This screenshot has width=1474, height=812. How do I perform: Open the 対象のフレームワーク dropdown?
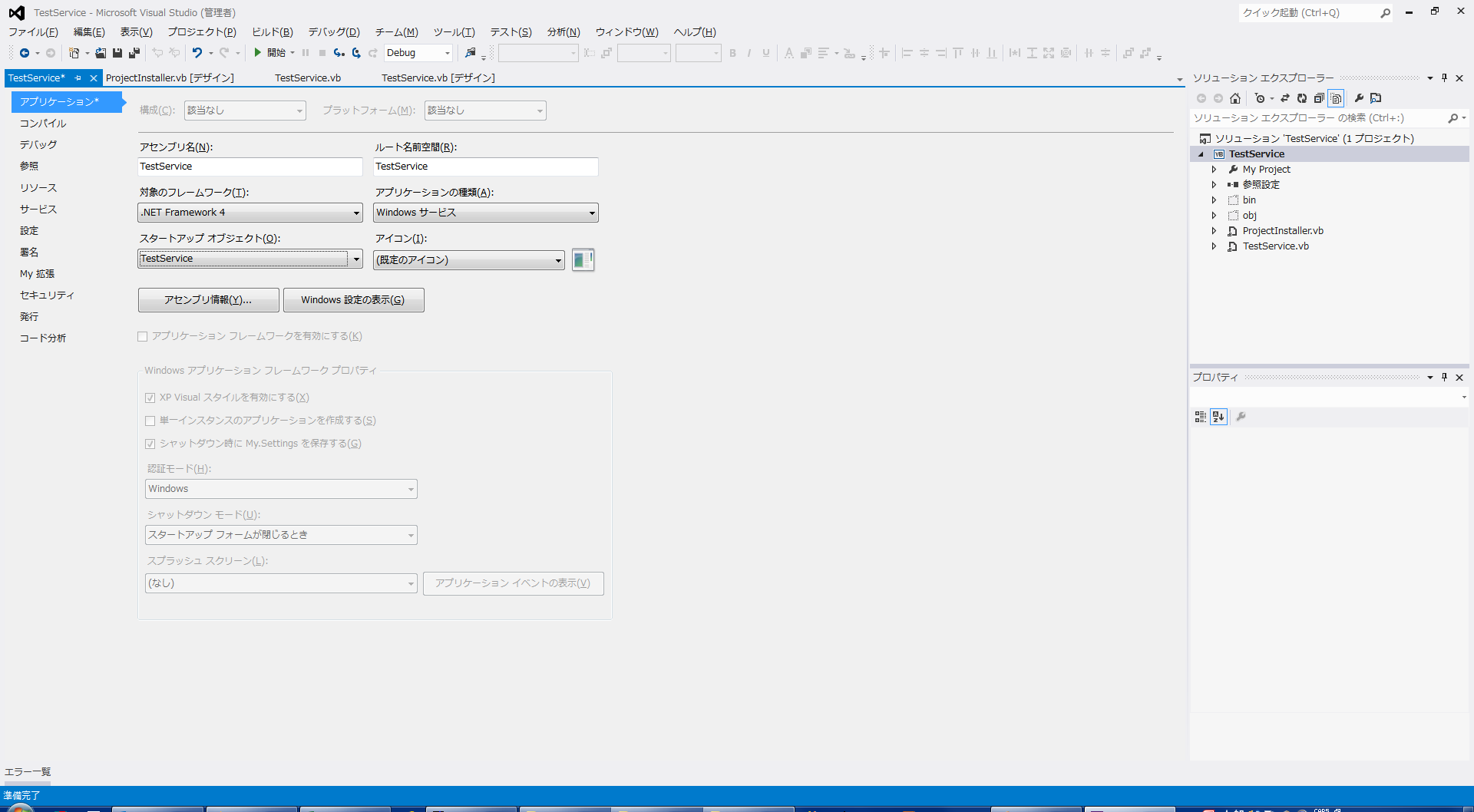pyautogui.click(x=250, y=213)
